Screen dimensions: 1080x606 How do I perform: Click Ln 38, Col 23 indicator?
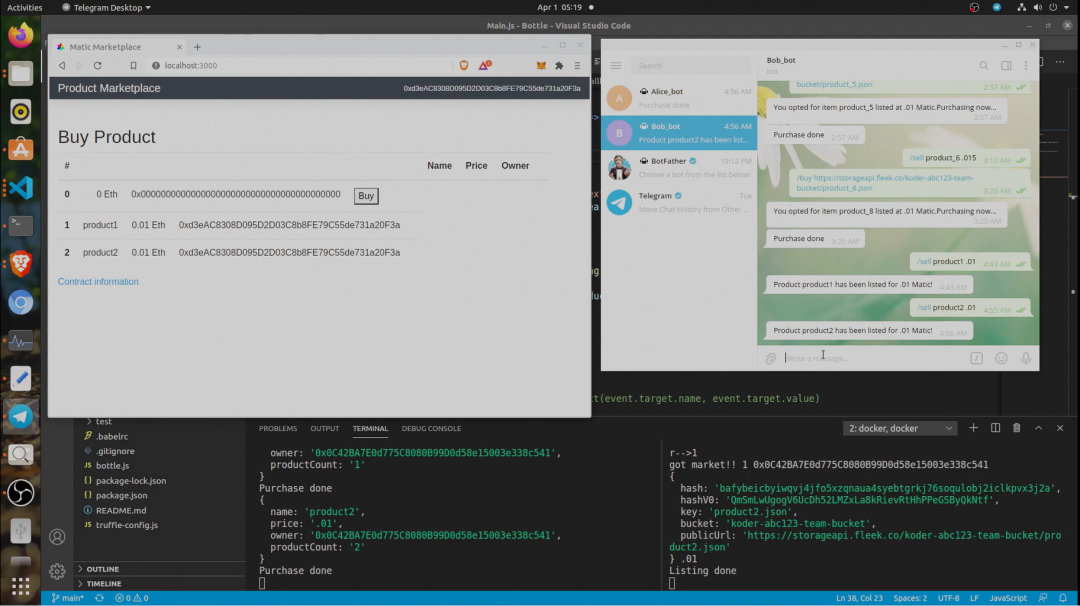859,598
